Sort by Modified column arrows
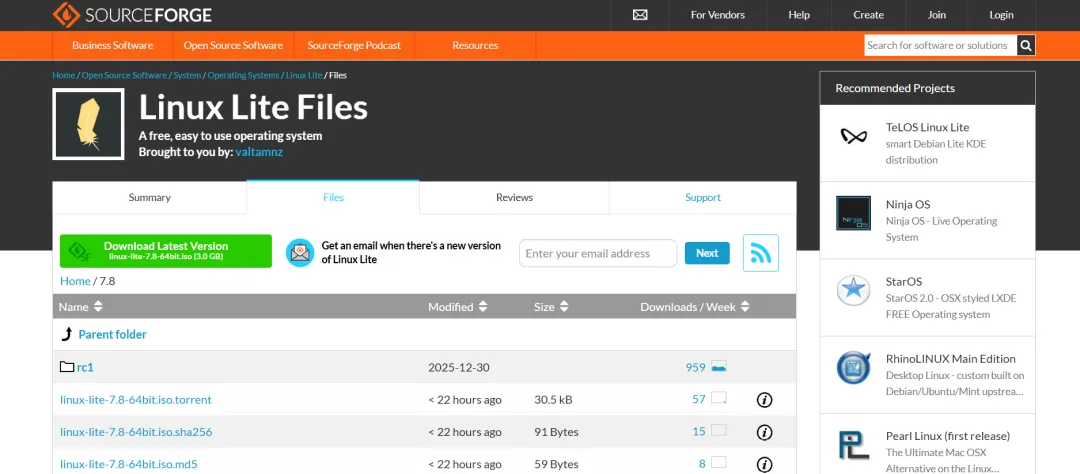This screenshot has width=1080, height=474. point(483,307)
